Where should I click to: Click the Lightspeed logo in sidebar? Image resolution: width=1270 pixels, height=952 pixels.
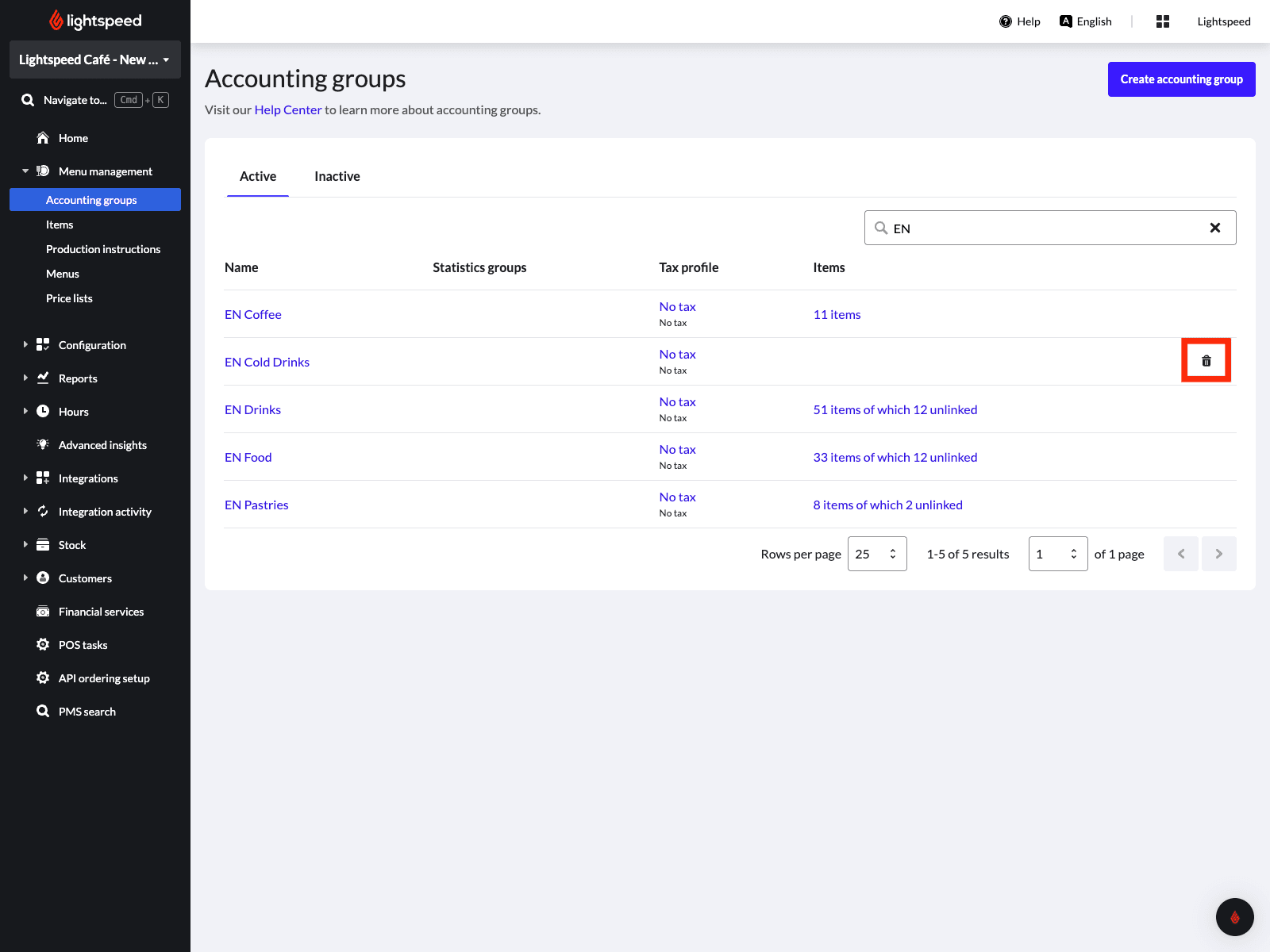click(x=95, y=21)
